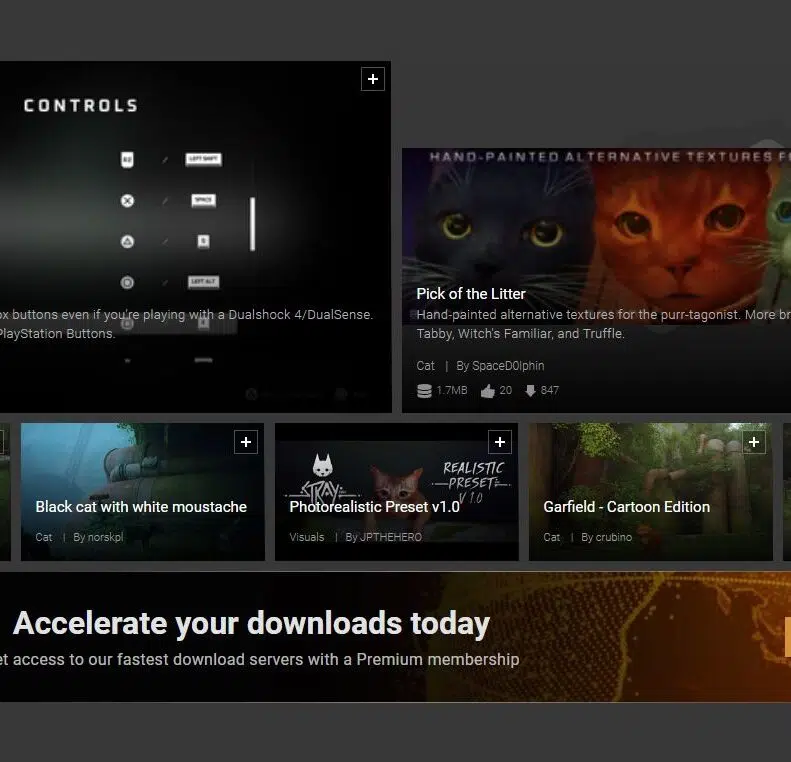The image size is (791, 762).
Task: Click the Stray logo in Photorealistic Preset thumbnail
Action: (323, 479)
